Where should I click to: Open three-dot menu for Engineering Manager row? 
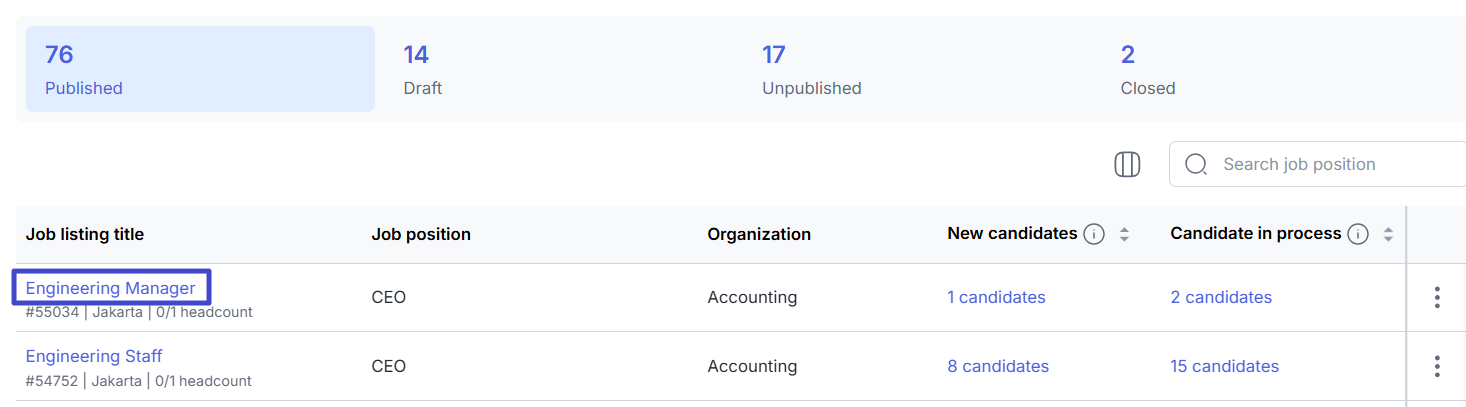(1436, 297)
